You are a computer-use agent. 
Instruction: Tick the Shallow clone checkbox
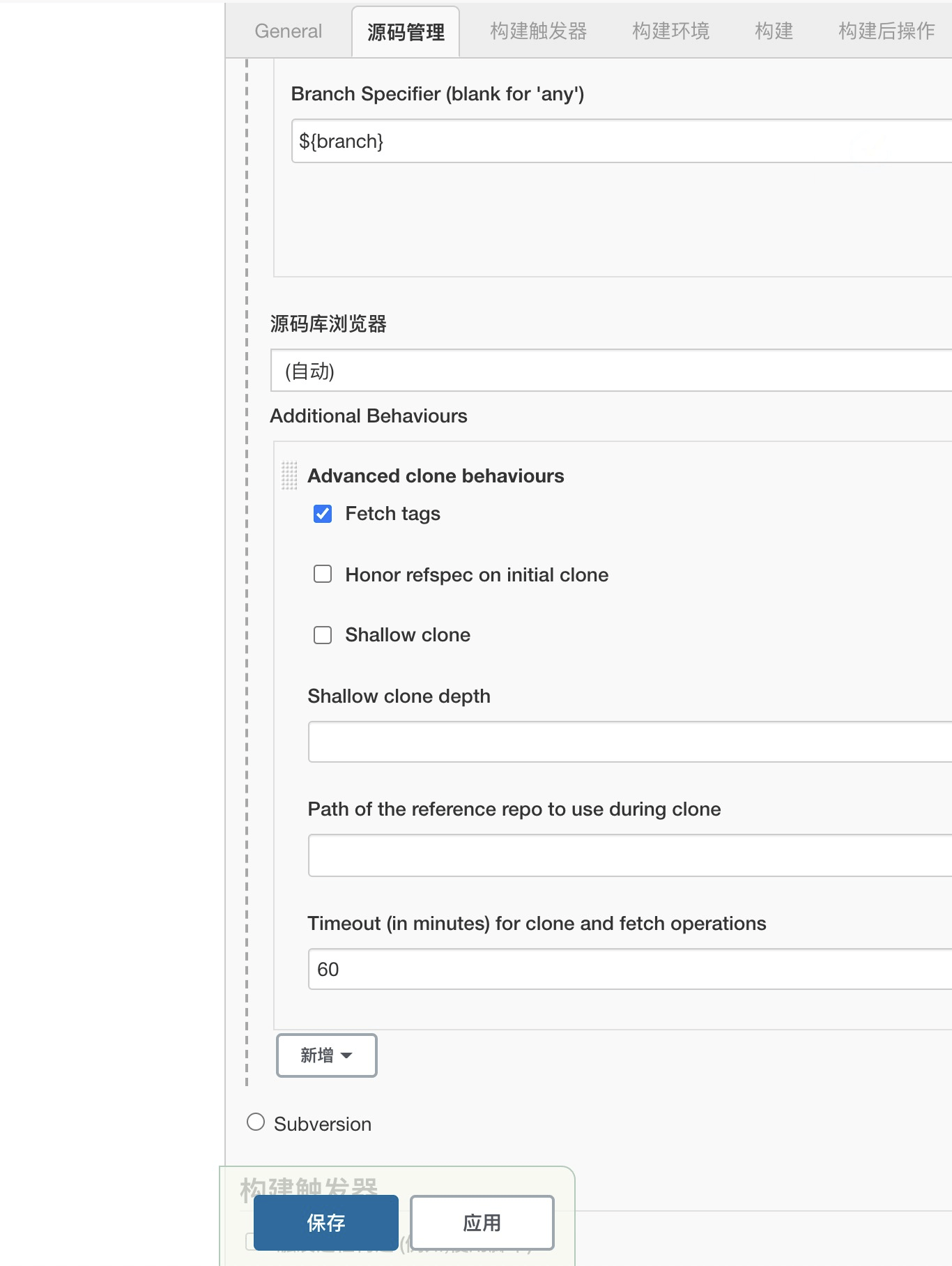point(323,635)
